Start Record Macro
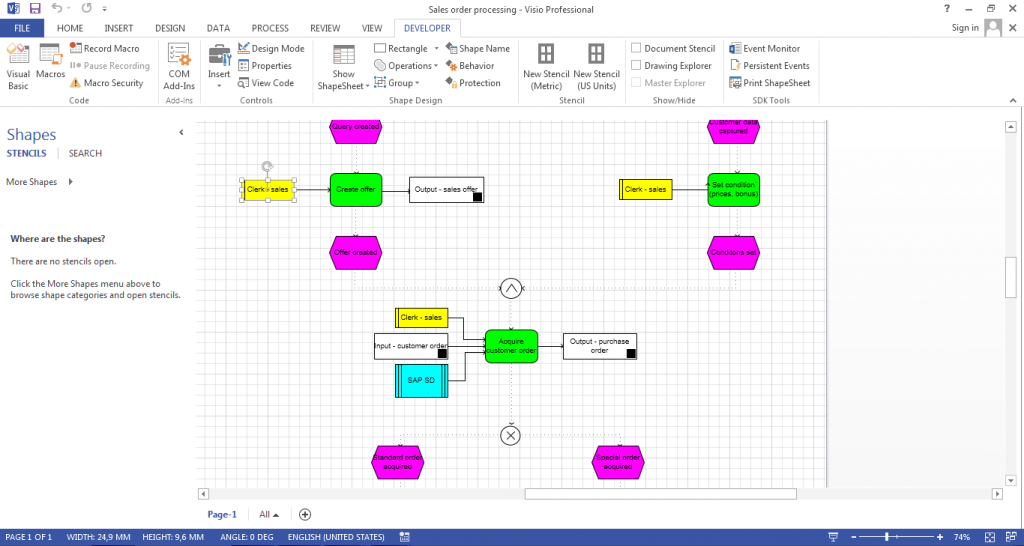1024x546 pixels. (x=104, y=48)
